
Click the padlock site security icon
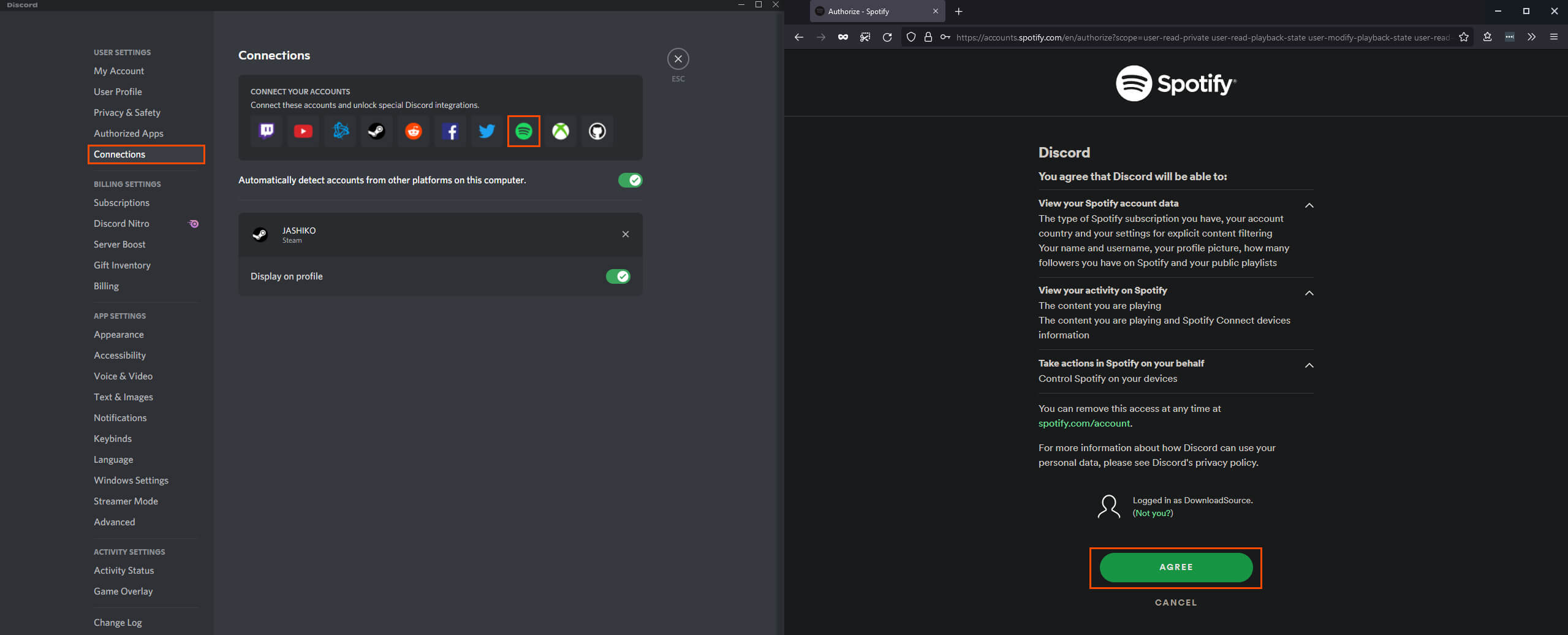pos(928,37)
